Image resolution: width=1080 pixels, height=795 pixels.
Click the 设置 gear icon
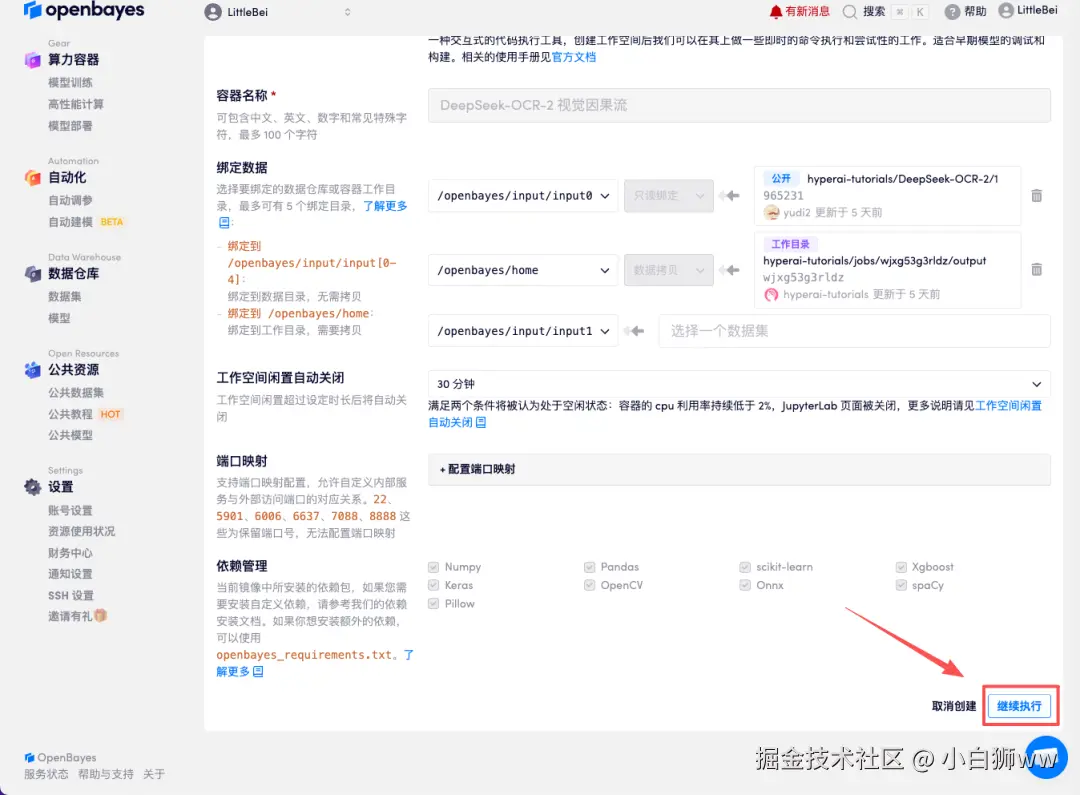32,487
